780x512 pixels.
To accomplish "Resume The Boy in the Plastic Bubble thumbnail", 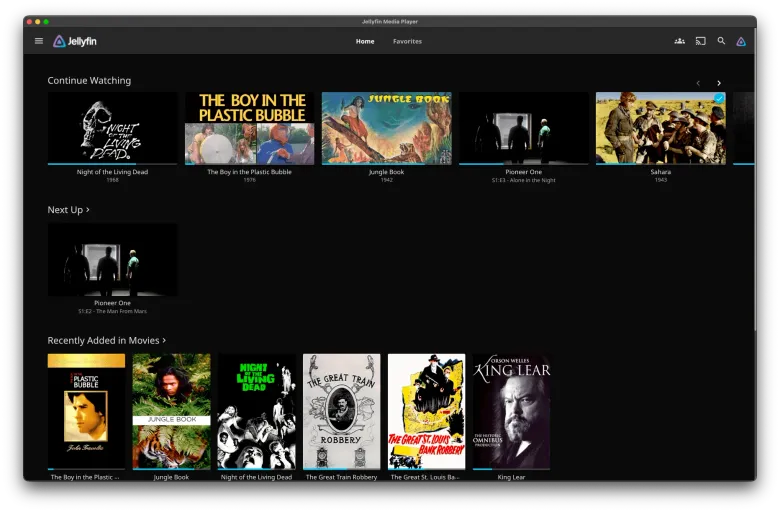I will point(249,128).
